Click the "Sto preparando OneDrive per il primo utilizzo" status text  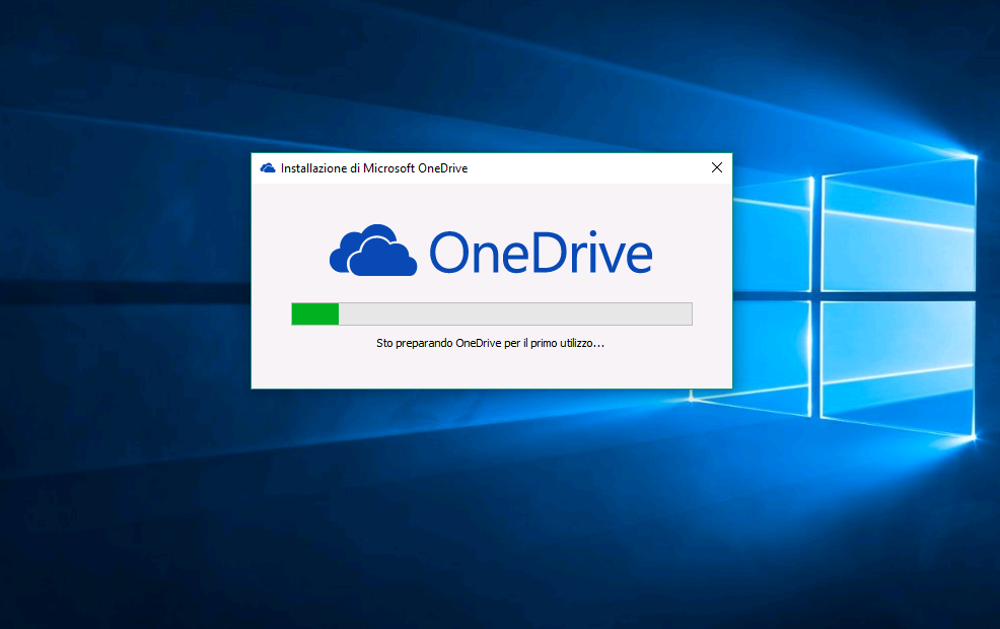tap(490, 343)
